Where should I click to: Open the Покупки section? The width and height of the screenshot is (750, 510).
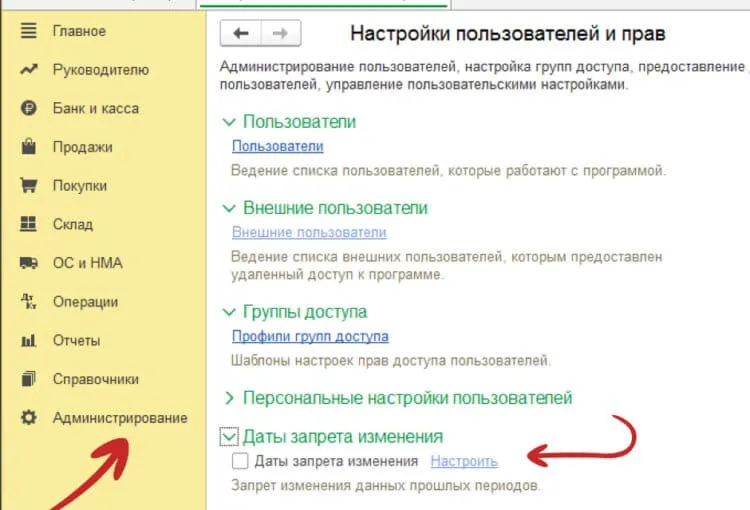tap(79, 186)
